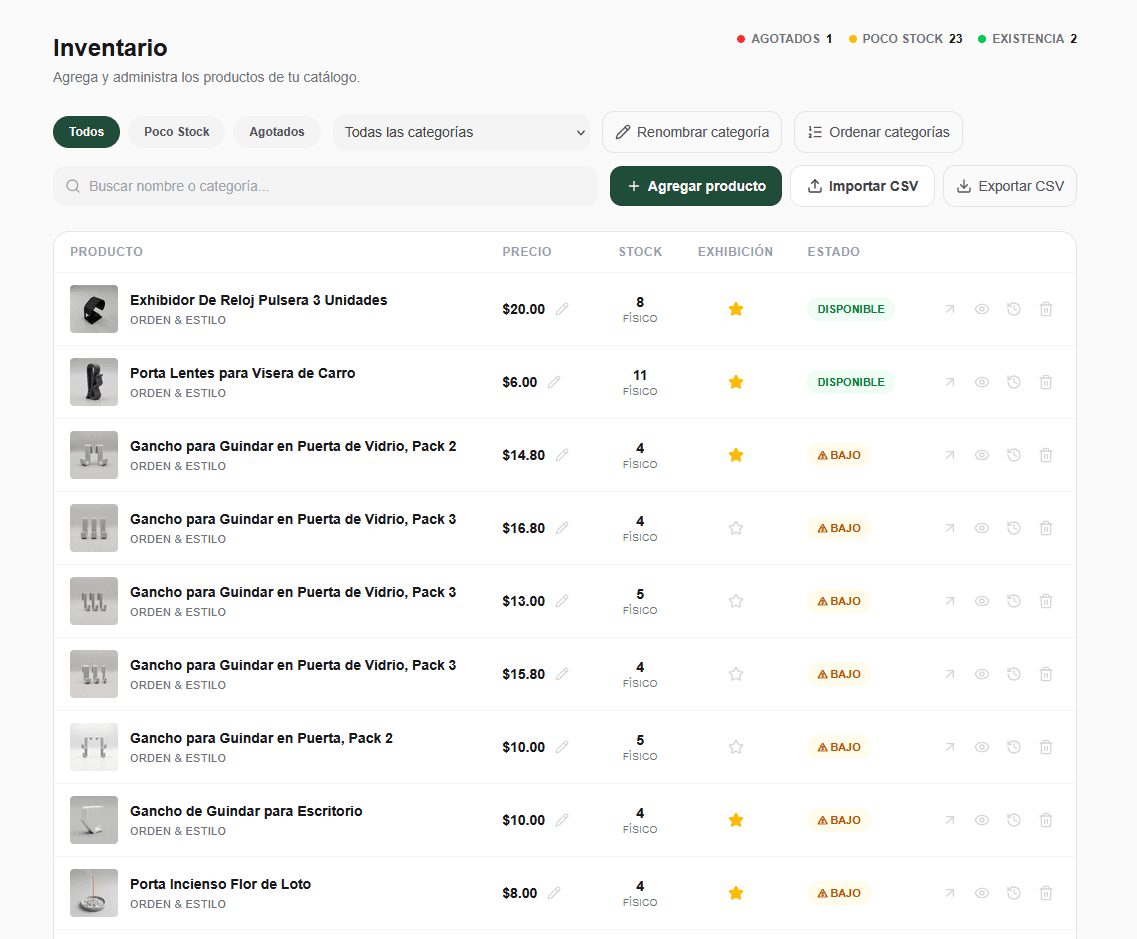Open the Todas las categorías dropdown
This screenshot has width=1137, height=939.
point(461,132)
